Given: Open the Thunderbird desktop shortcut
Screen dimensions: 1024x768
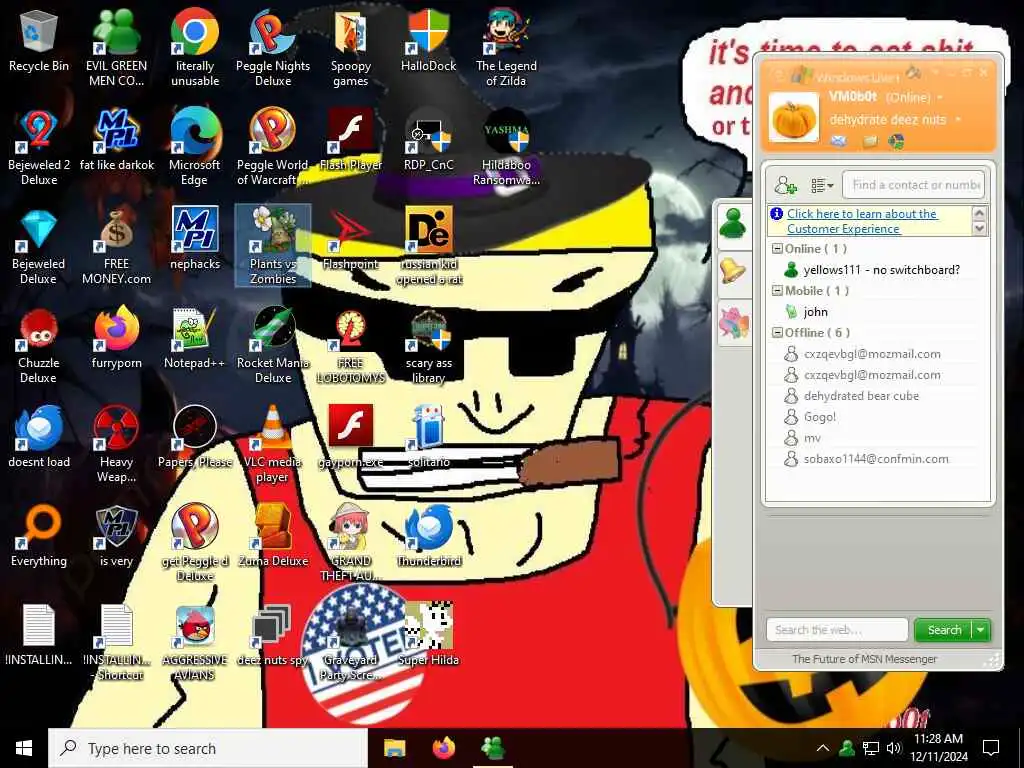Looking at the screenshot, I should (x=428, y=536).
